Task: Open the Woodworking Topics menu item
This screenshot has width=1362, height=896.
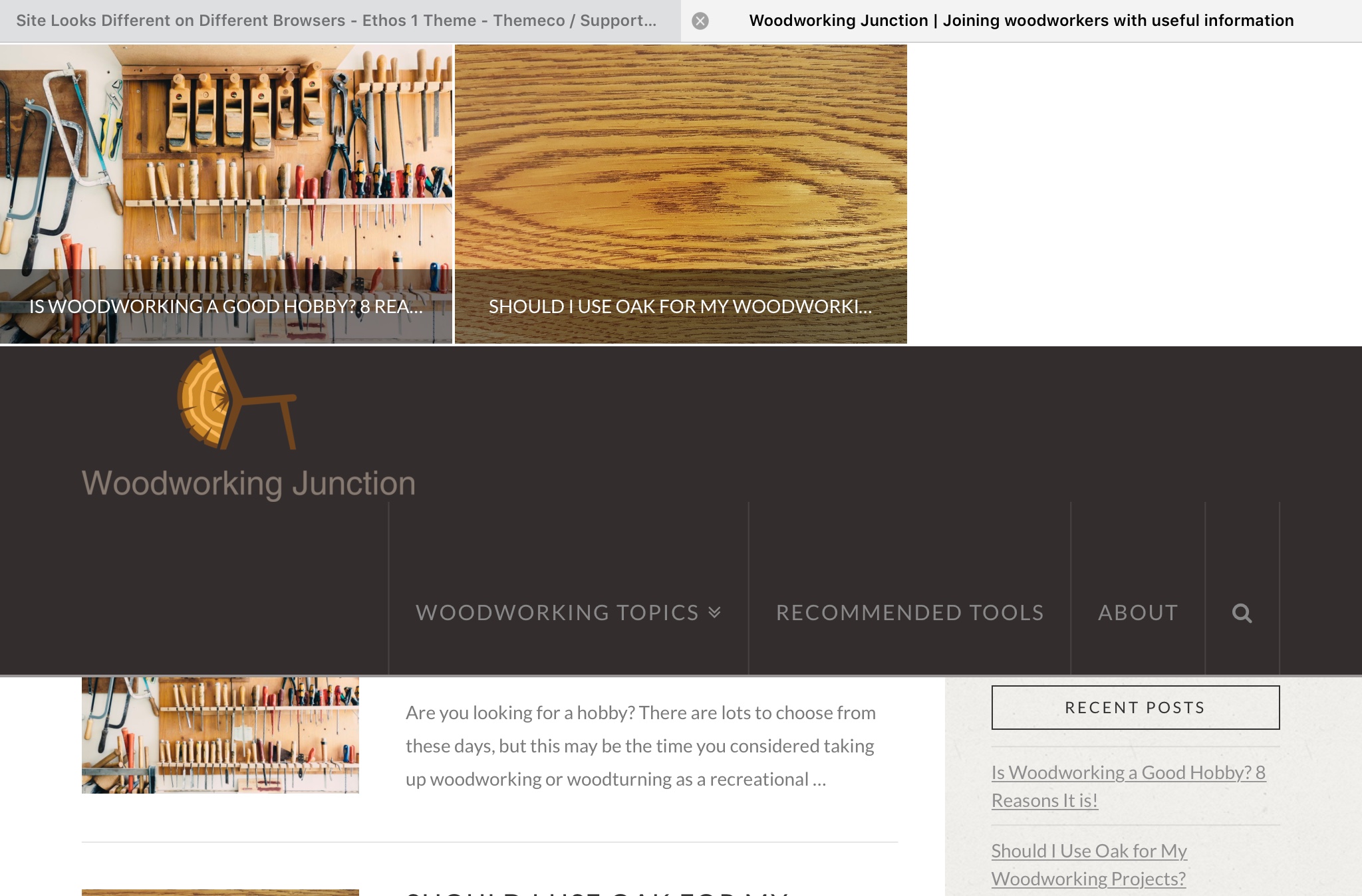Action: 557,612
